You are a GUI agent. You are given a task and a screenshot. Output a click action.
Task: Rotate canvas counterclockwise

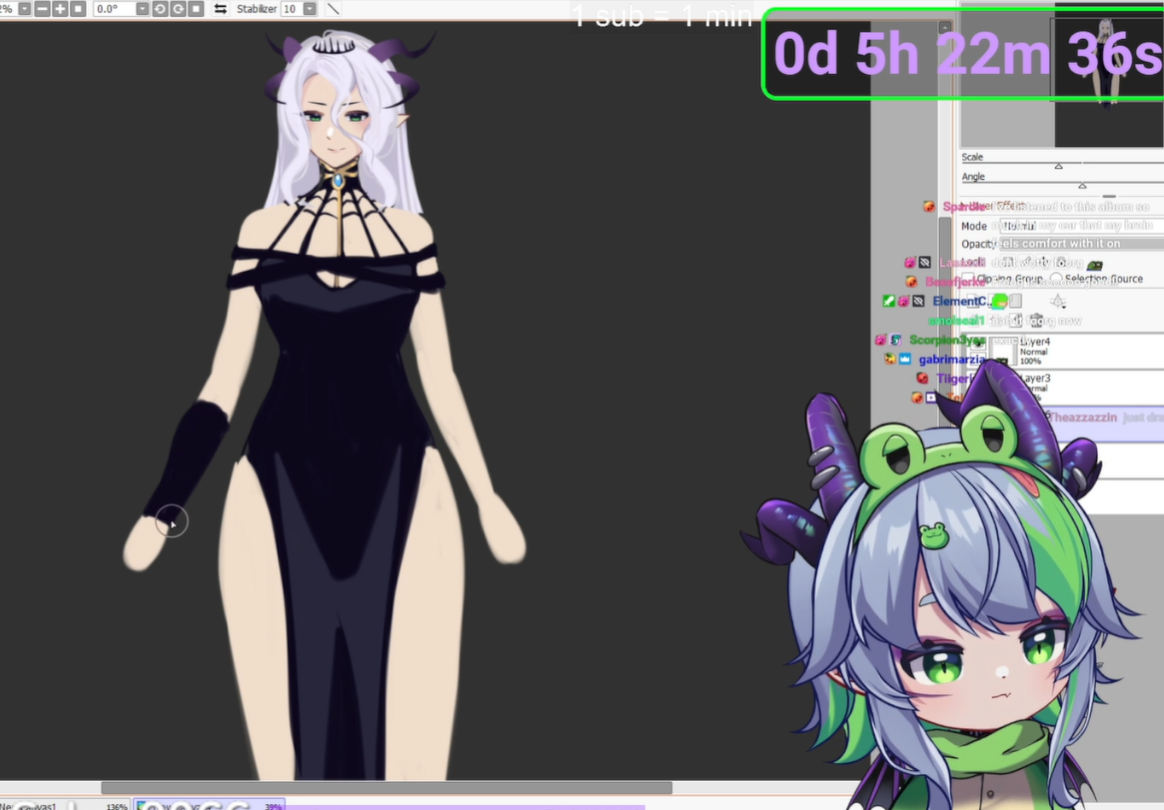pyautogui.click(x=160, y=9)
